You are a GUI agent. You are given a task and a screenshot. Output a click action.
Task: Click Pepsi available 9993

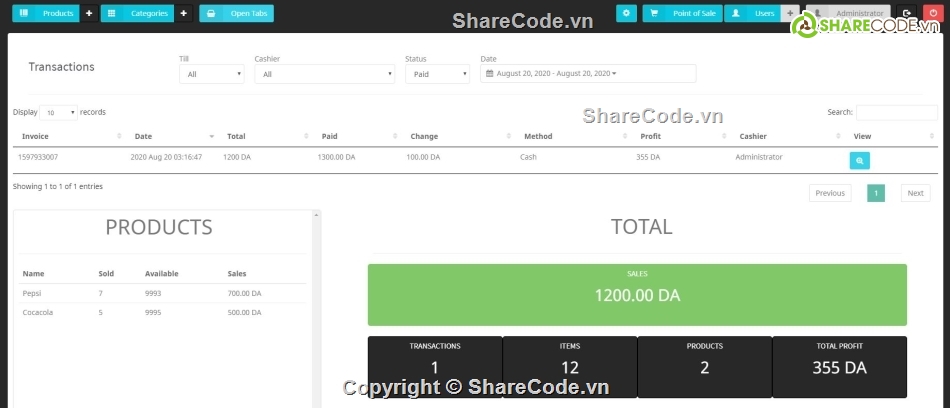[x=153, y=293]
